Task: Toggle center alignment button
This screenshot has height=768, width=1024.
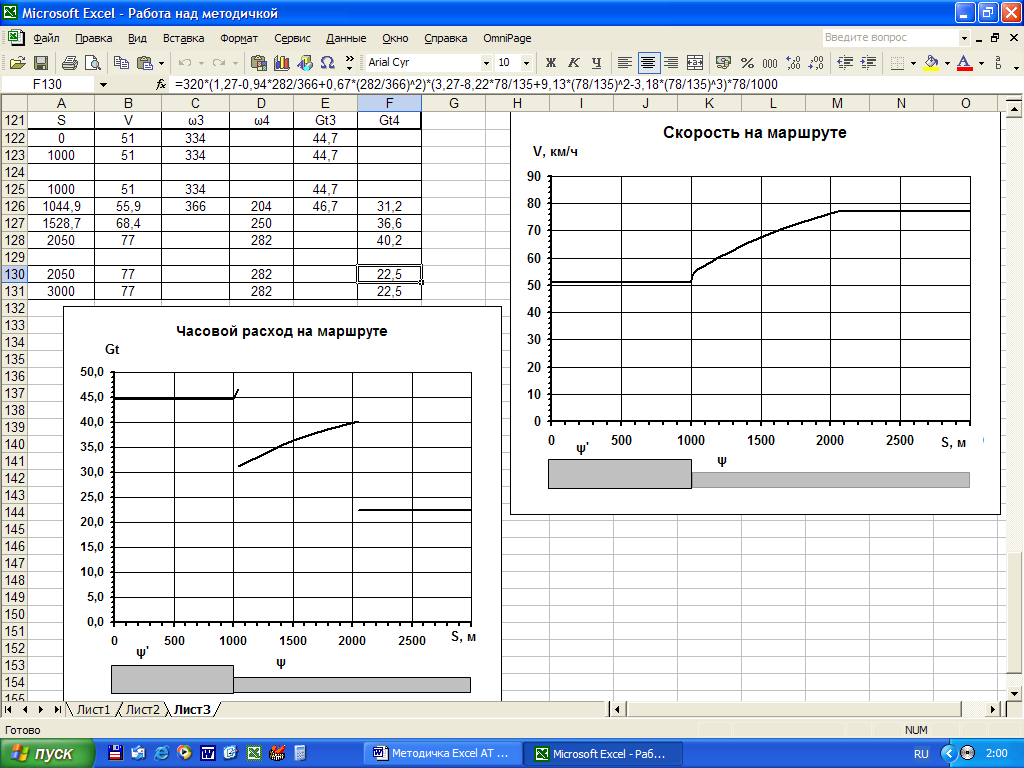Action: 648,63
